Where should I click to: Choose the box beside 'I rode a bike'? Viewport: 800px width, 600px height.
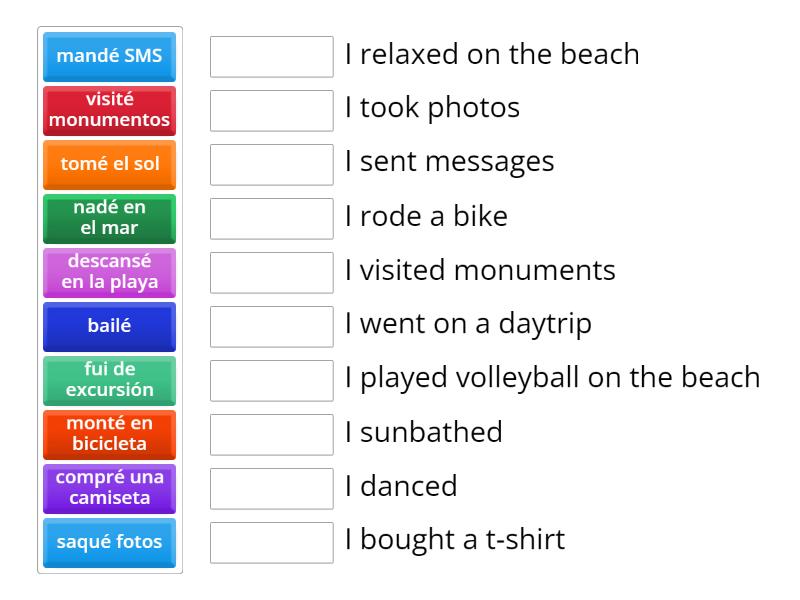272,219
